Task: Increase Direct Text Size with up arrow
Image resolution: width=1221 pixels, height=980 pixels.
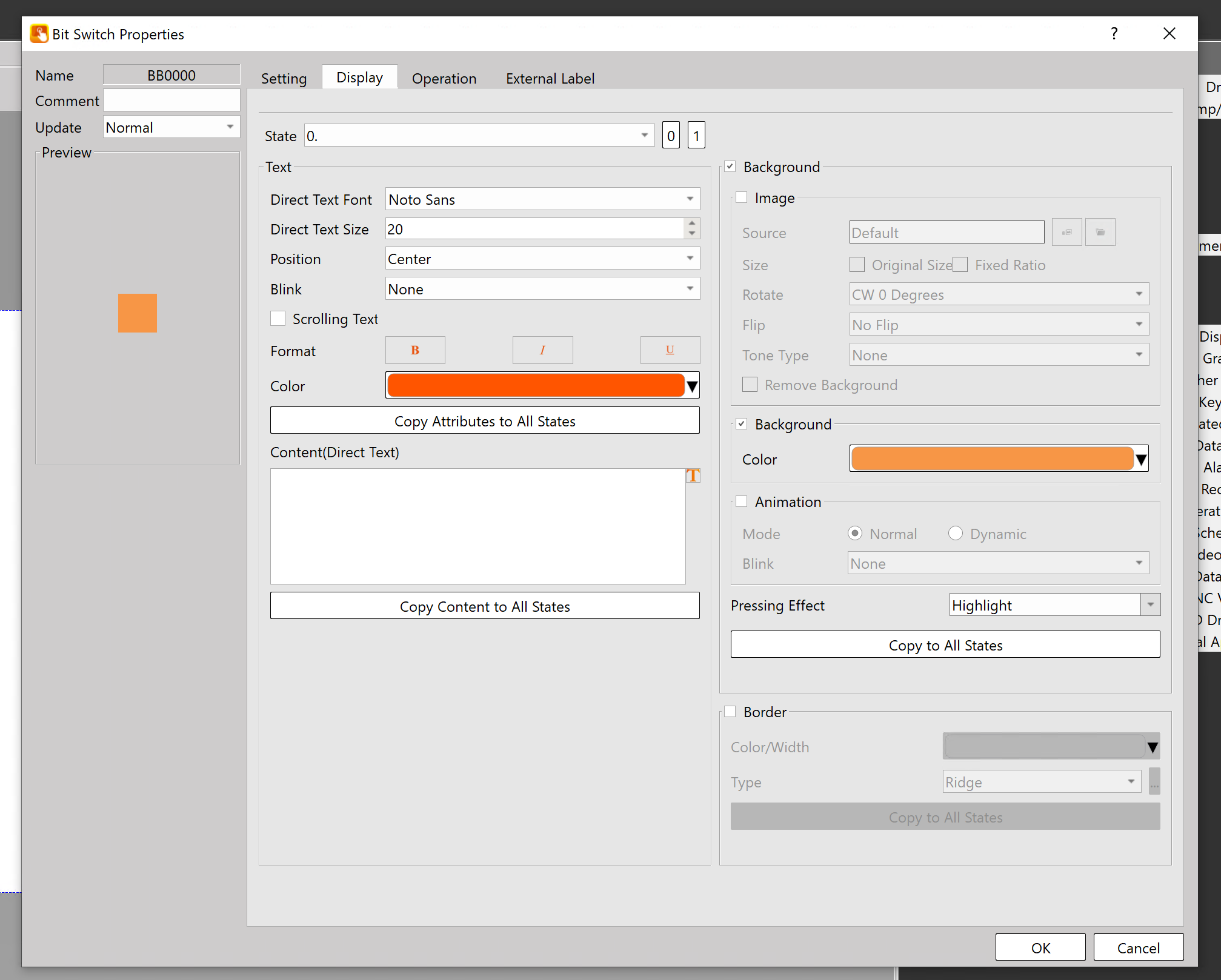Action: pos(691,223)
